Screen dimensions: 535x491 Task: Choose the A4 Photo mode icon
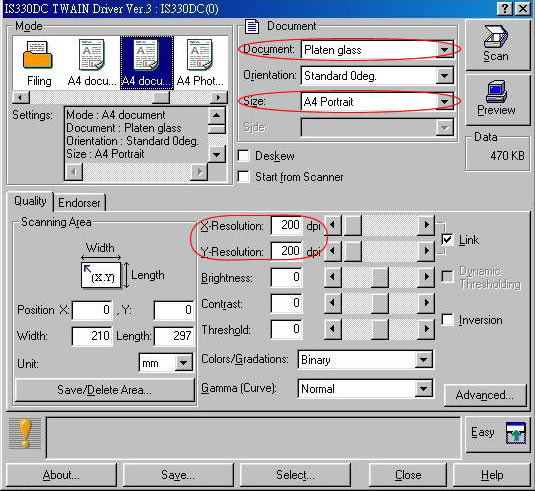click(x=200, y=63)
